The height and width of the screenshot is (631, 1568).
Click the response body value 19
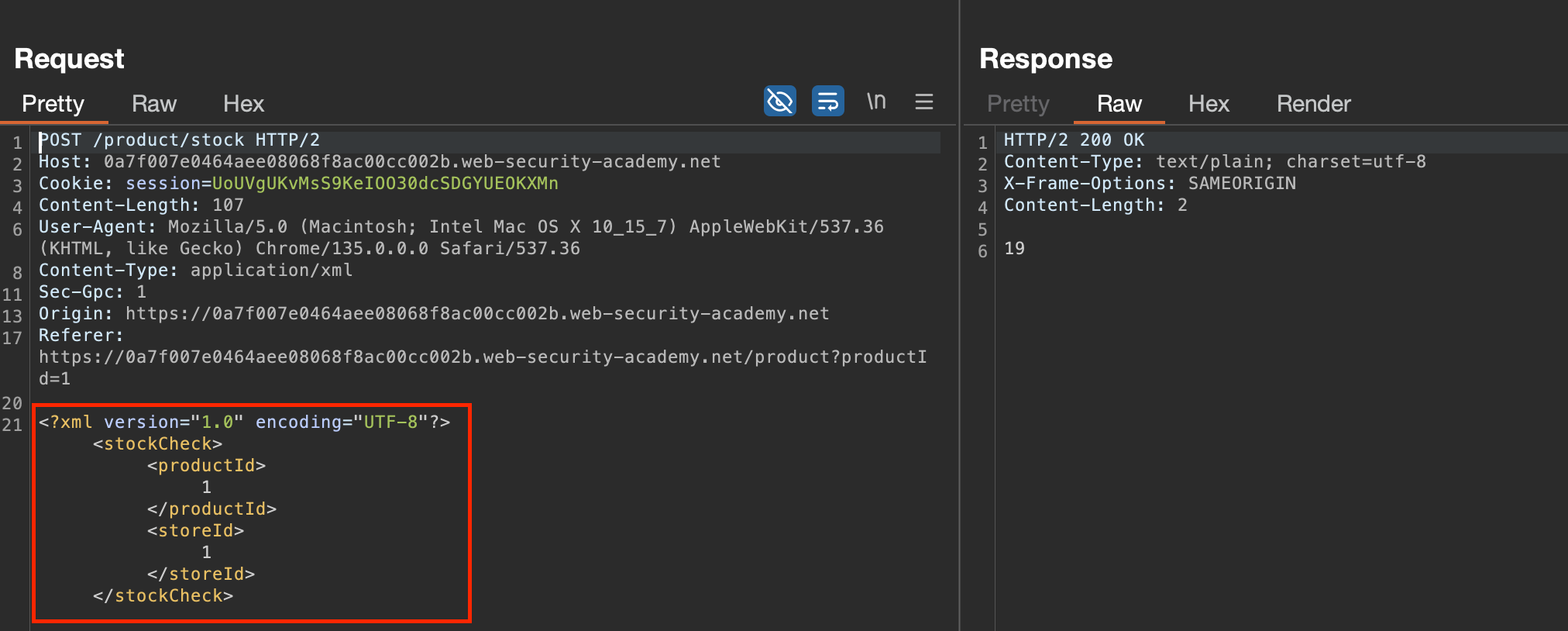click(x=1014, y=249)
